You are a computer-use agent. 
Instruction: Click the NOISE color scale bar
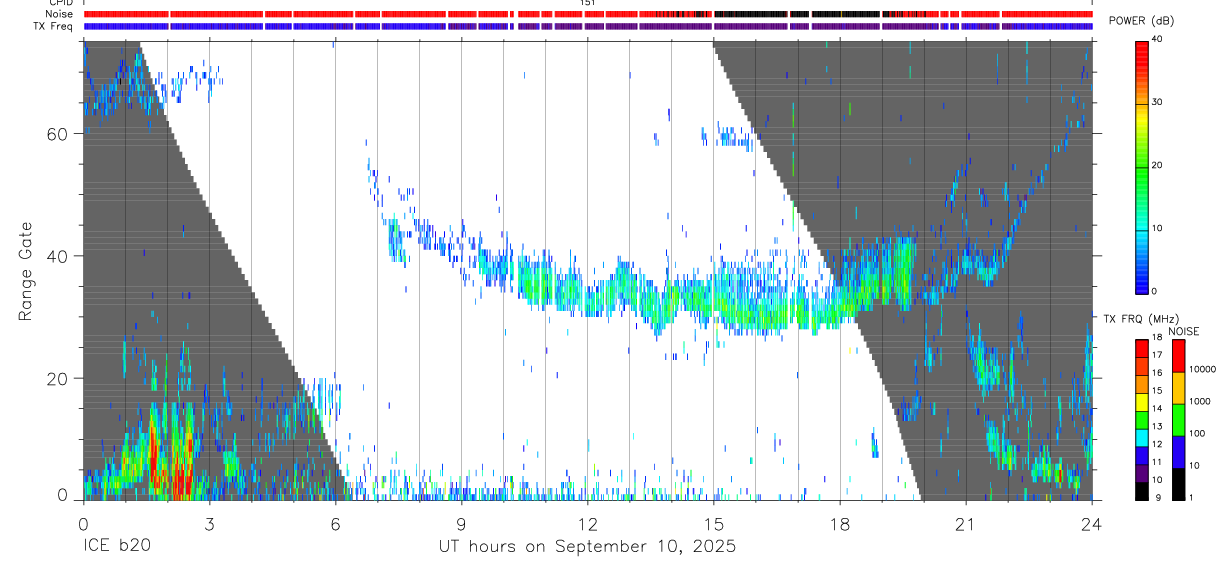click(x=1178, y=419)
